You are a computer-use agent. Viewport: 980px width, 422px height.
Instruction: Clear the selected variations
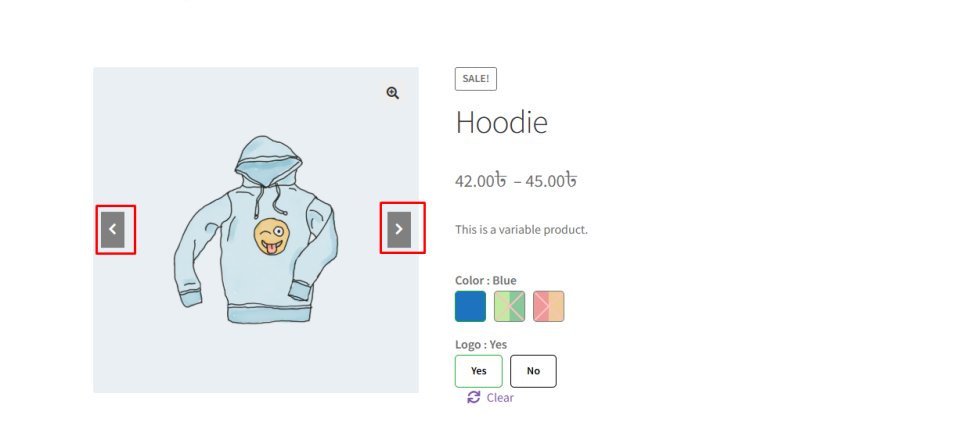coord(500,398)
